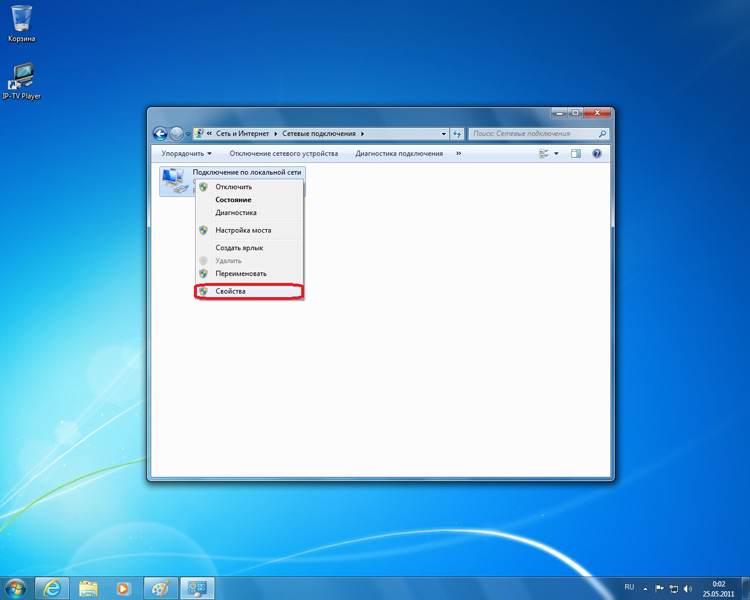Launch Windows Media Player from taskbar
The width and height of the screenshot is (750, 600).
coord(123,588)
